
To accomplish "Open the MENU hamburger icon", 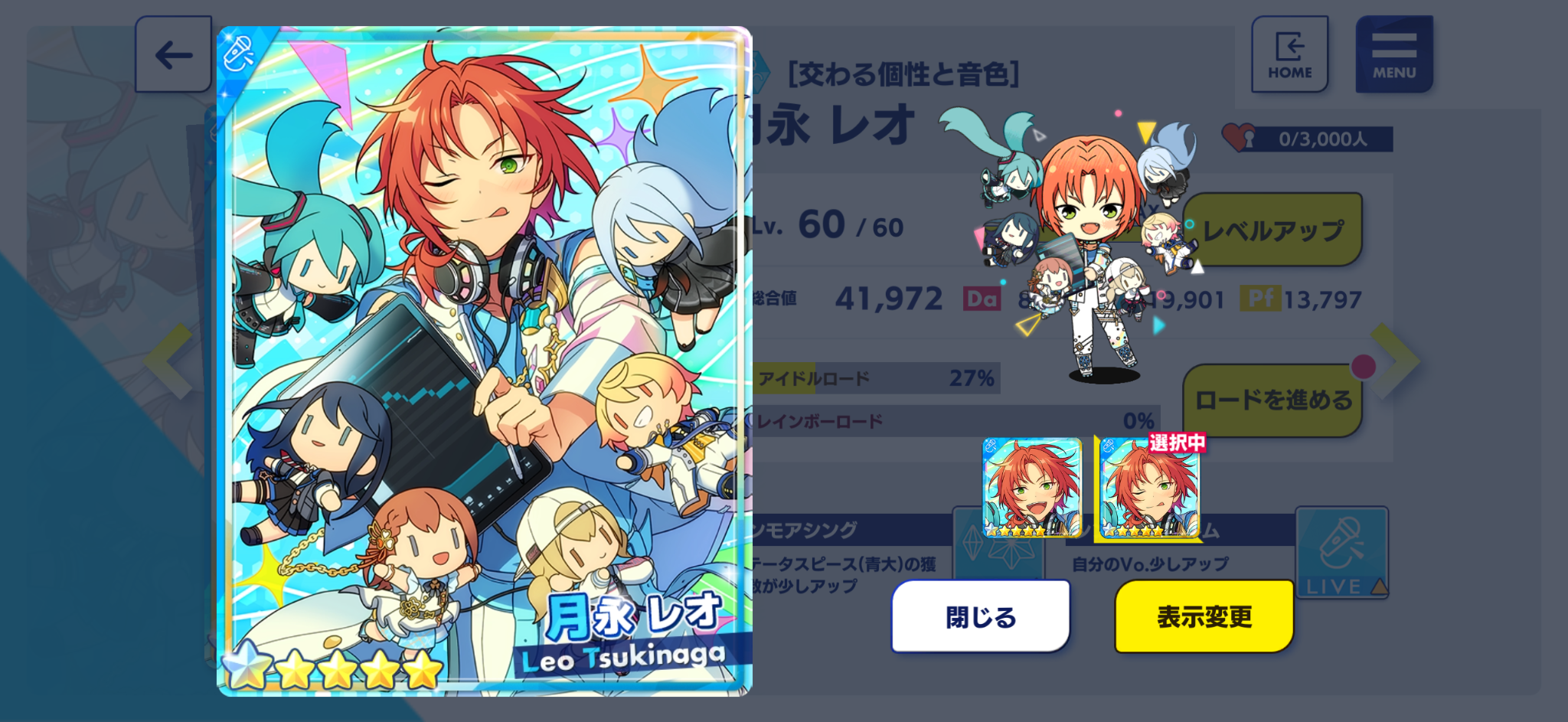I will [1393, 54].
